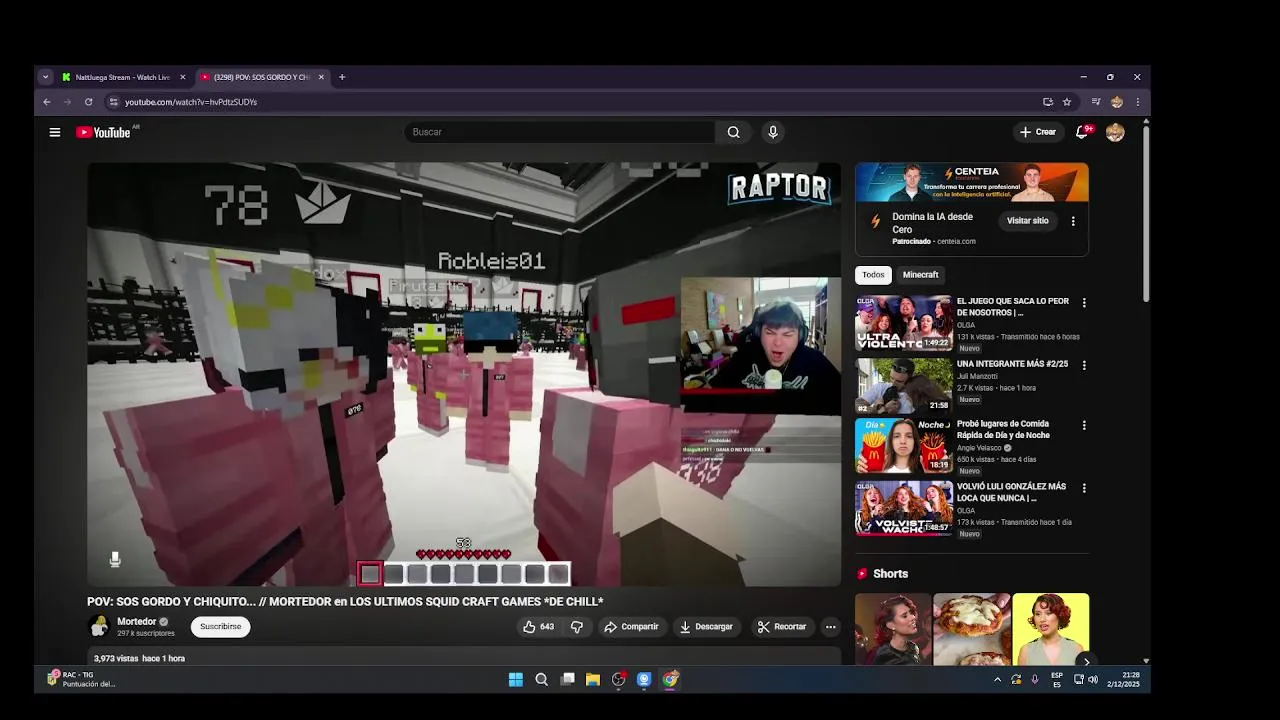Screen dimensions: 1280x720
Task: Switch to the Nattluega Stream tab
Action: tap(123, 77)
